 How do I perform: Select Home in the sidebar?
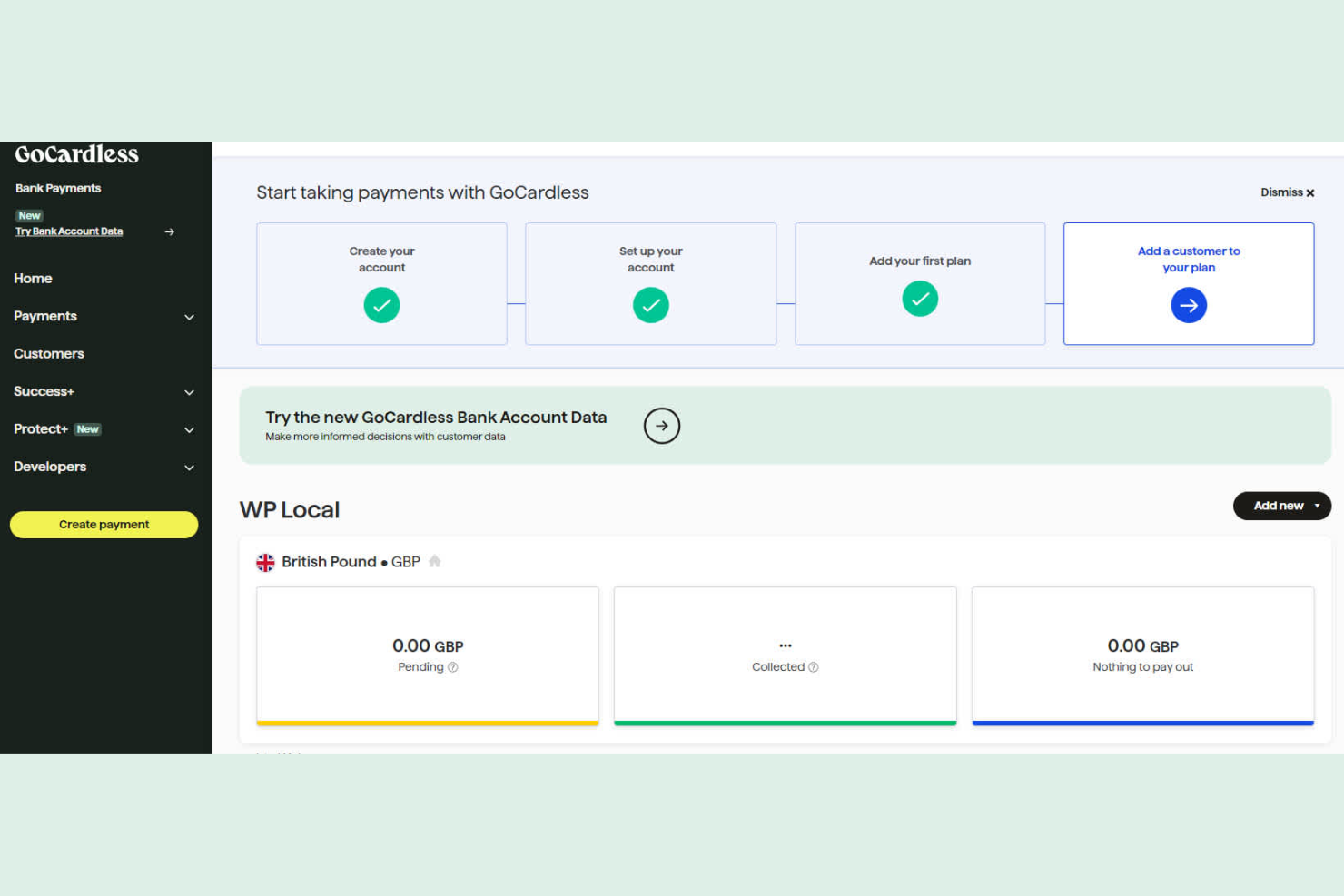(x=33, y=279)
